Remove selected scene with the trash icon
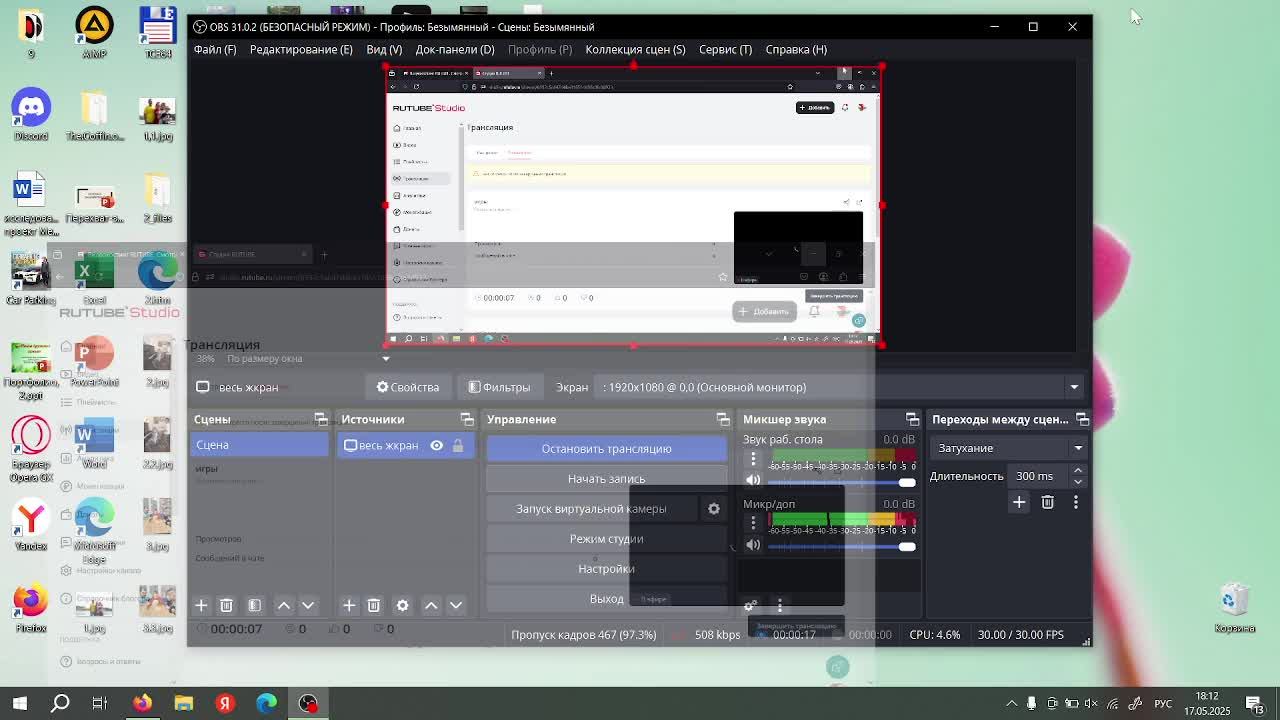 tap(226, 605)
